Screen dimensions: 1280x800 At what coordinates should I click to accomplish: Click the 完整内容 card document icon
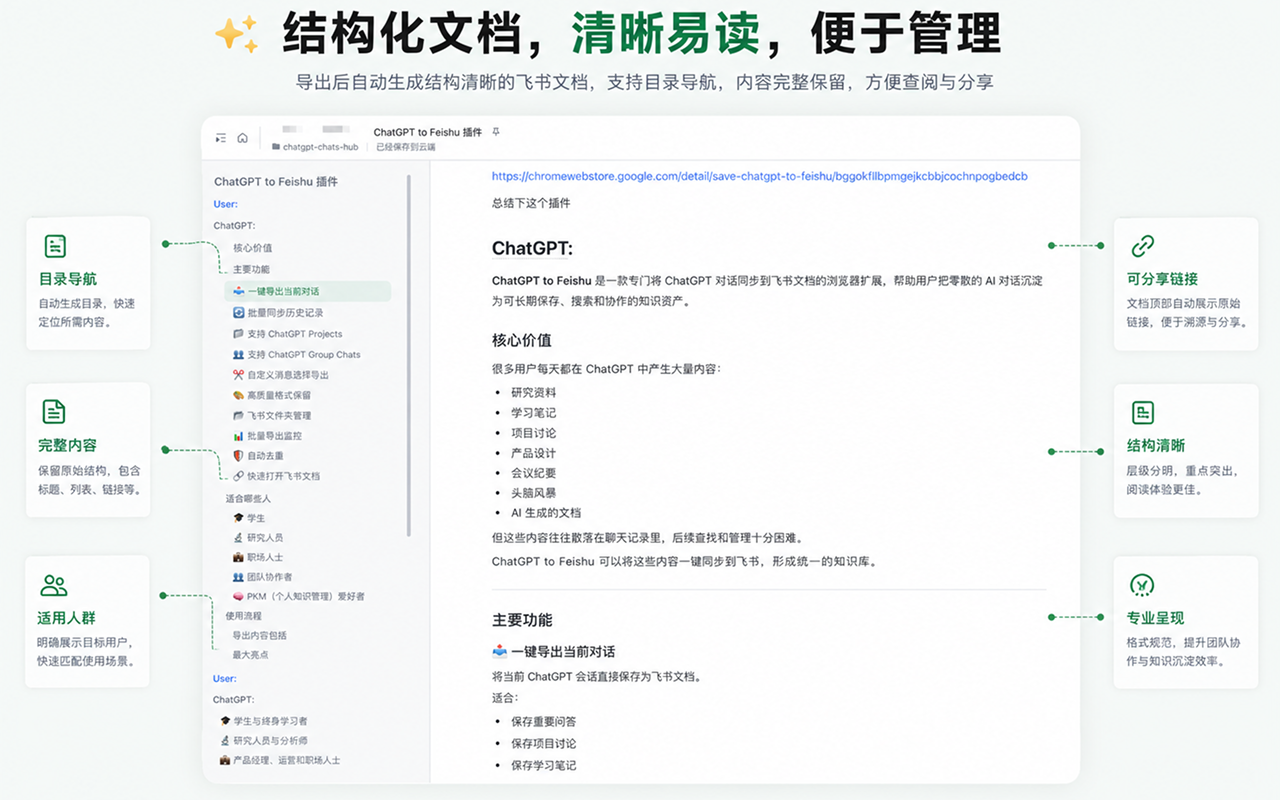[x=54, y=411]
